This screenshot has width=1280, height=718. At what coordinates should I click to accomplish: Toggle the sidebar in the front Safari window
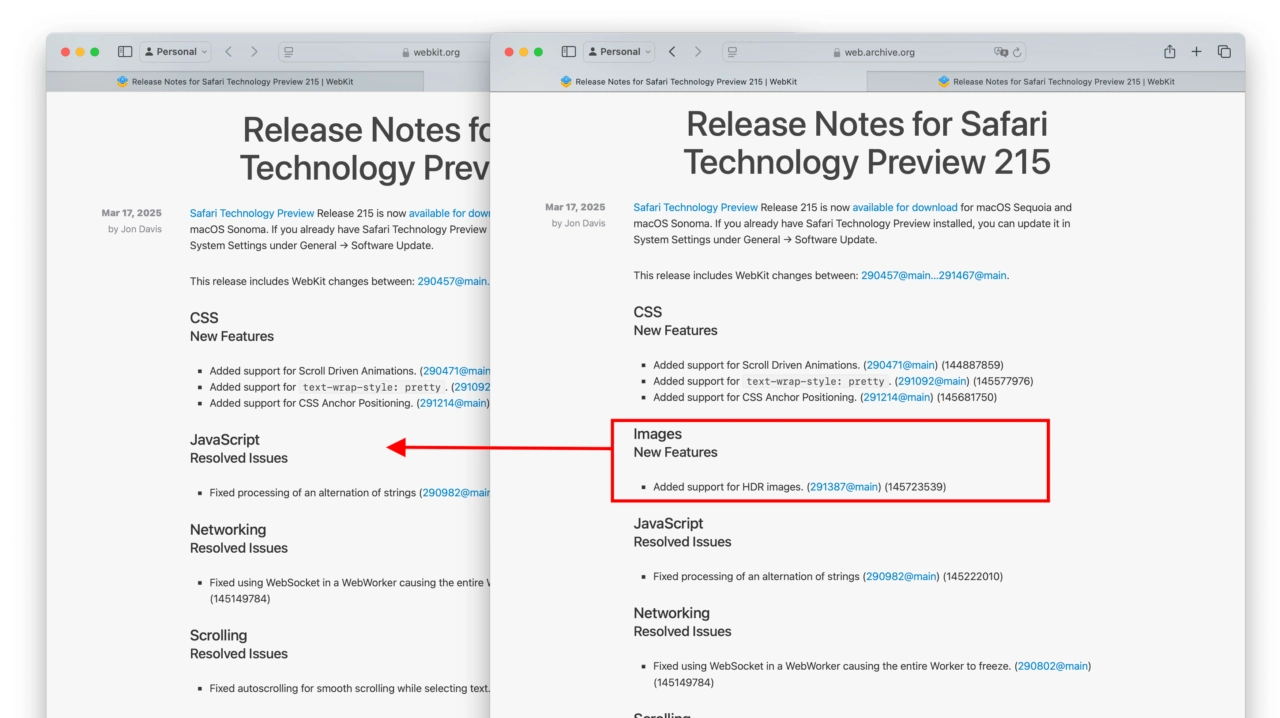point(568,52)
